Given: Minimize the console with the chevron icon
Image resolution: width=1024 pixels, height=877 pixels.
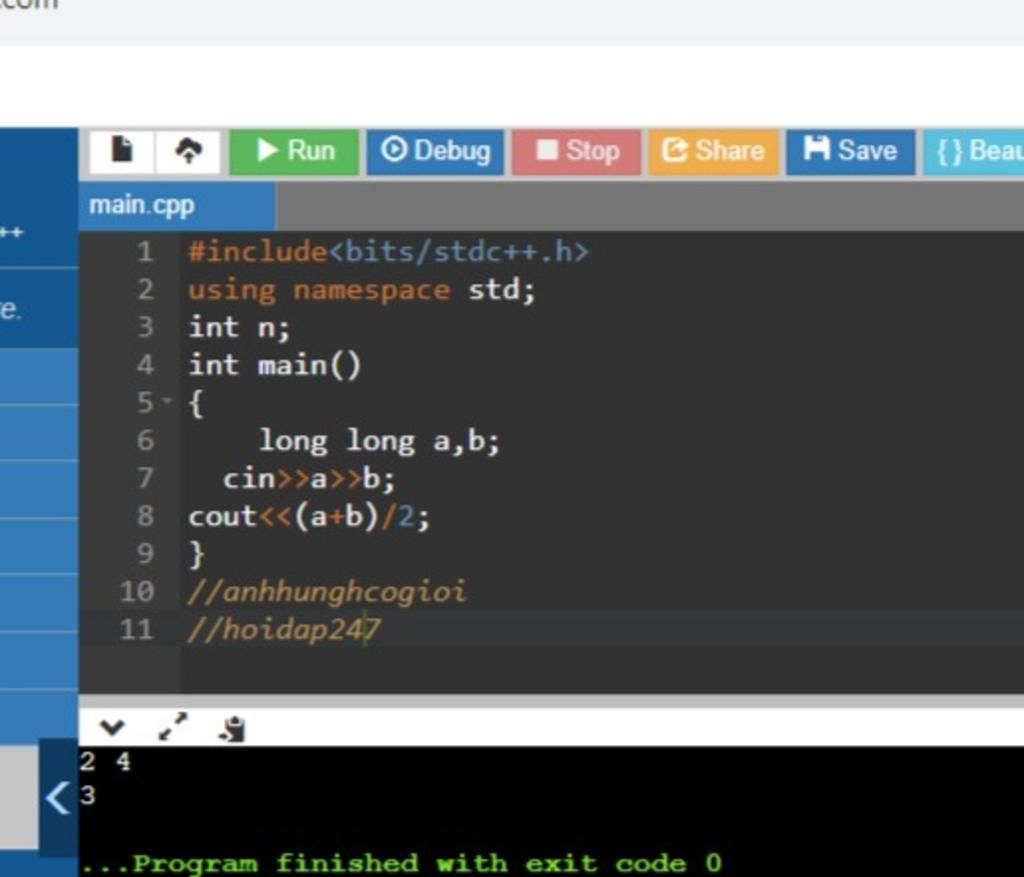Looking at the screenshot, I should (x=112, y=727).
